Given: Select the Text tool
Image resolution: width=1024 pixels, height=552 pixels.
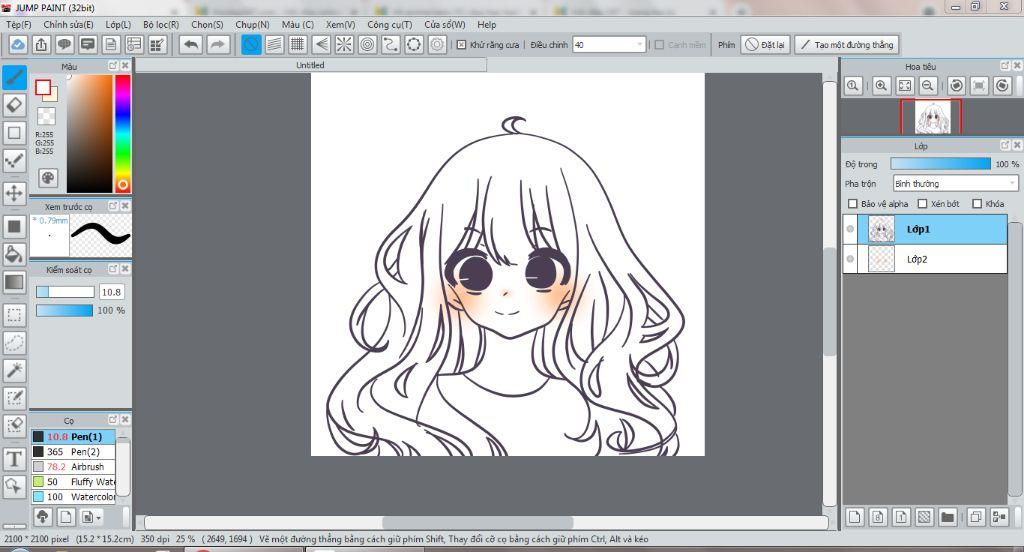Looking at the screenshot, I should click(x=14, y=459).
